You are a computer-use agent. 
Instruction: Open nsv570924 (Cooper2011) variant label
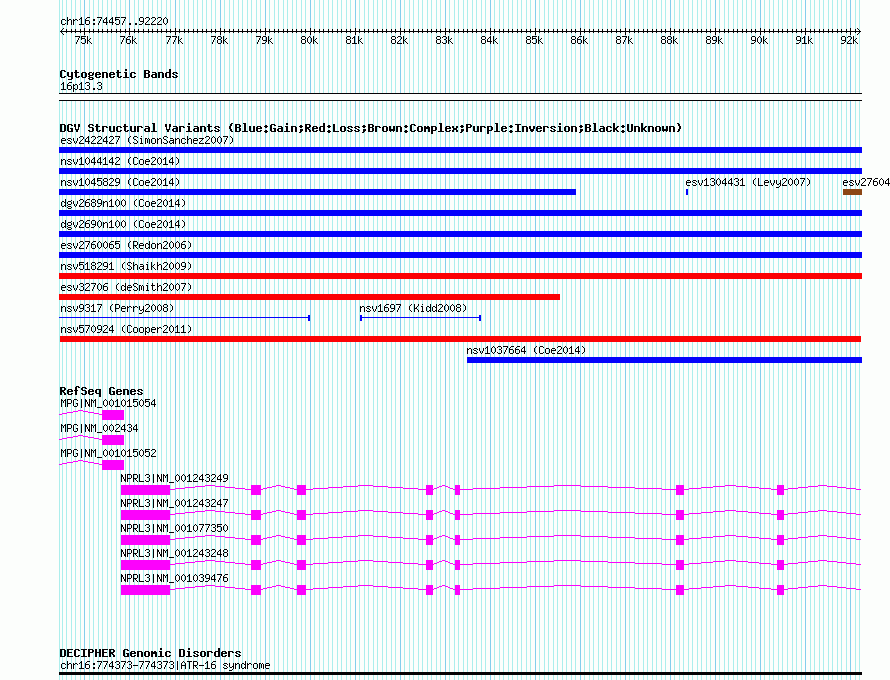coord(126,329)
